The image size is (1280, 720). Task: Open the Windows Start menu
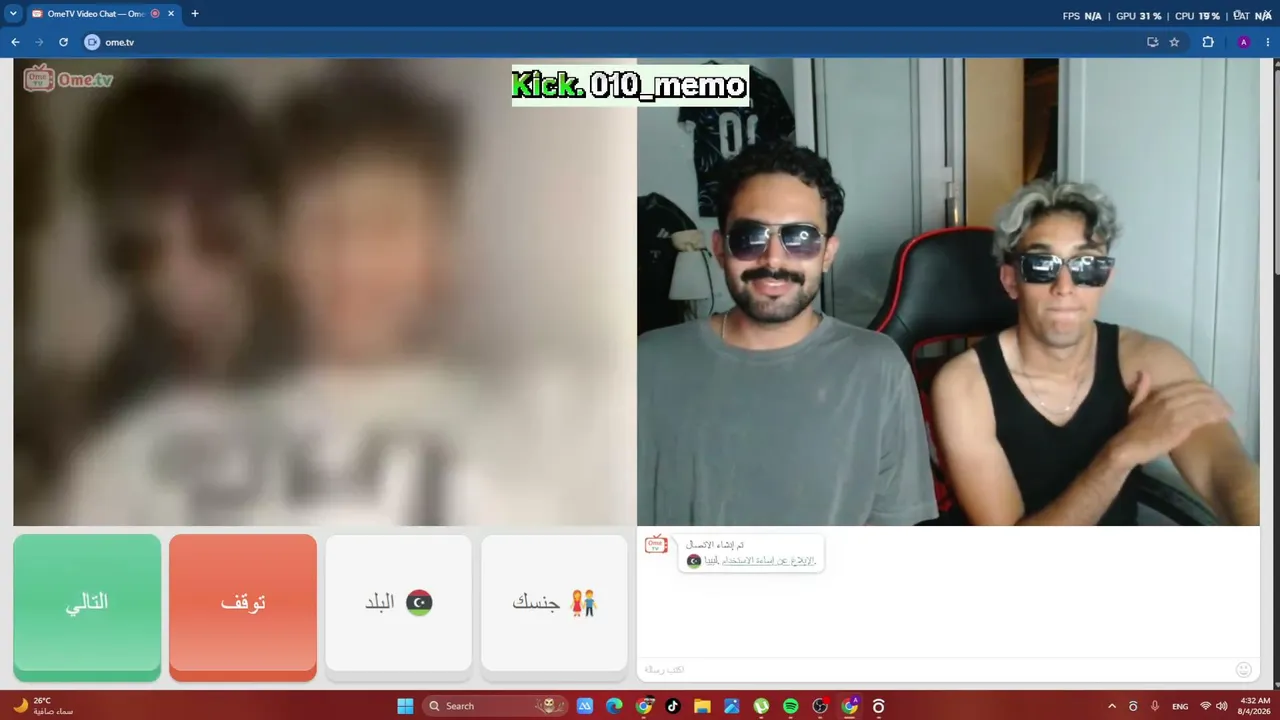tap(405, 706)
